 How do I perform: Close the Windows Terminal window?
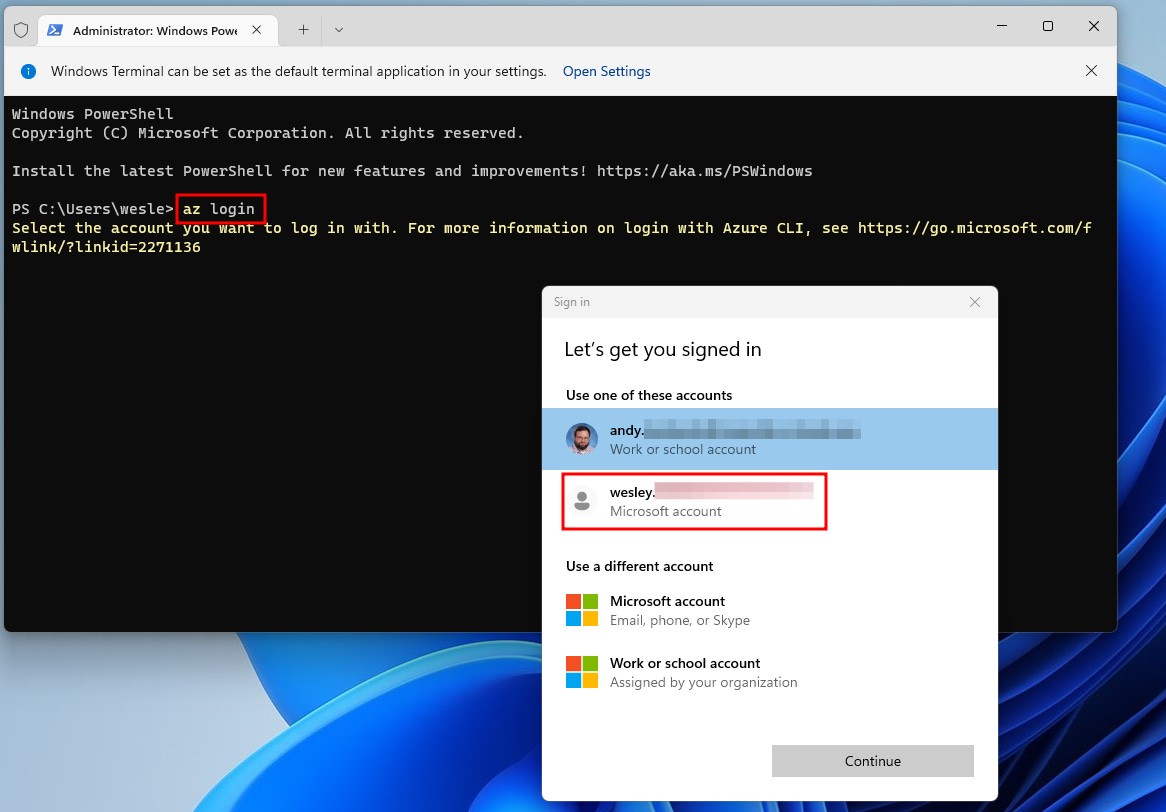click(1094, 26)
